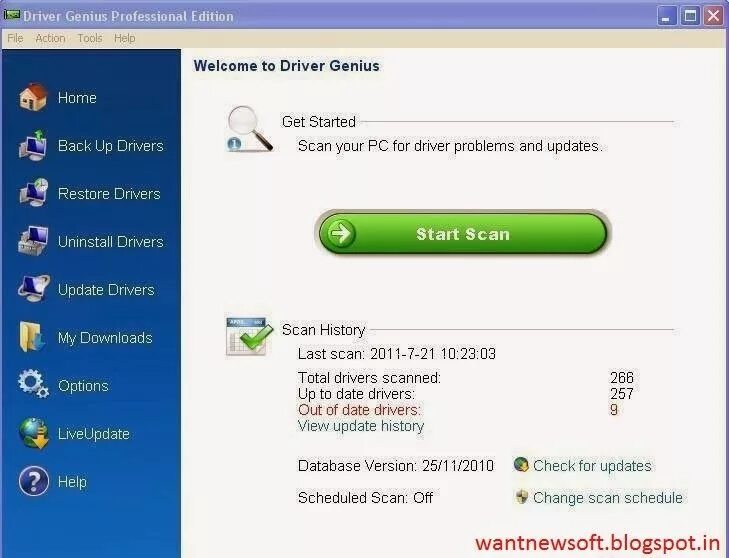This screenshot has width=729, height=558.
Task: Open Options sidebar label
Action: point(83,385)
